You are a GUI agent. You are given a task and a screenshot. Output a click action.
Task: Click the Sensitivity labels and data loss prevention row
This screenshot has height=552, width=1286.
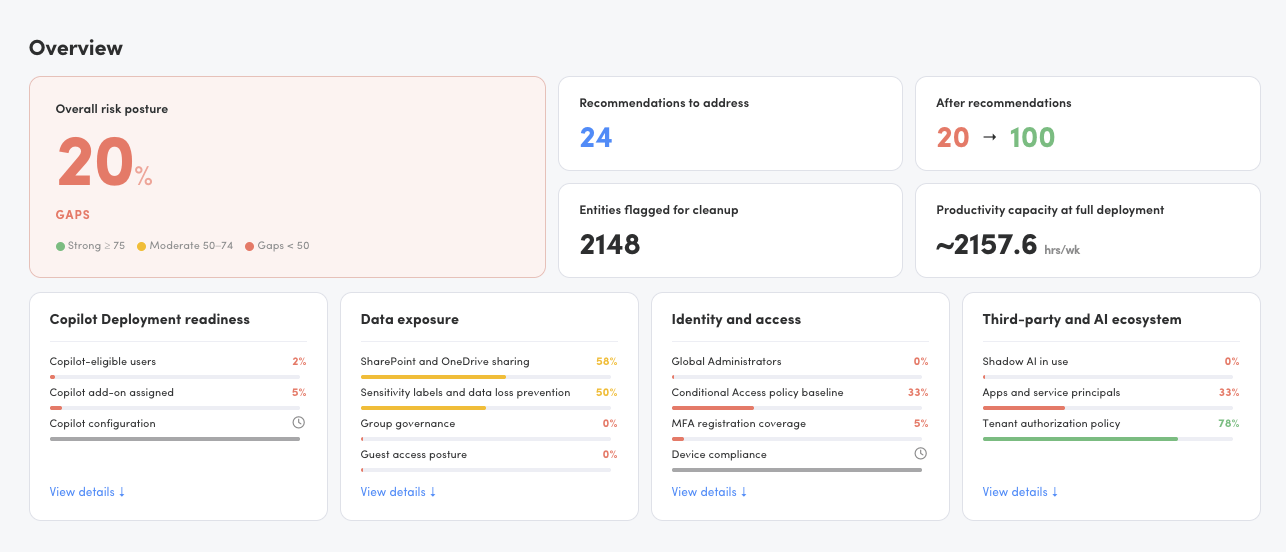pyautogui.click(x=489, y=398)
